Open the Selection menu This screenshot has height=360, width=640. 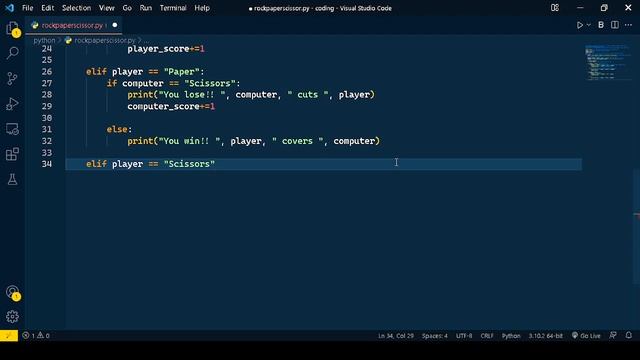[x=76, y=8]
